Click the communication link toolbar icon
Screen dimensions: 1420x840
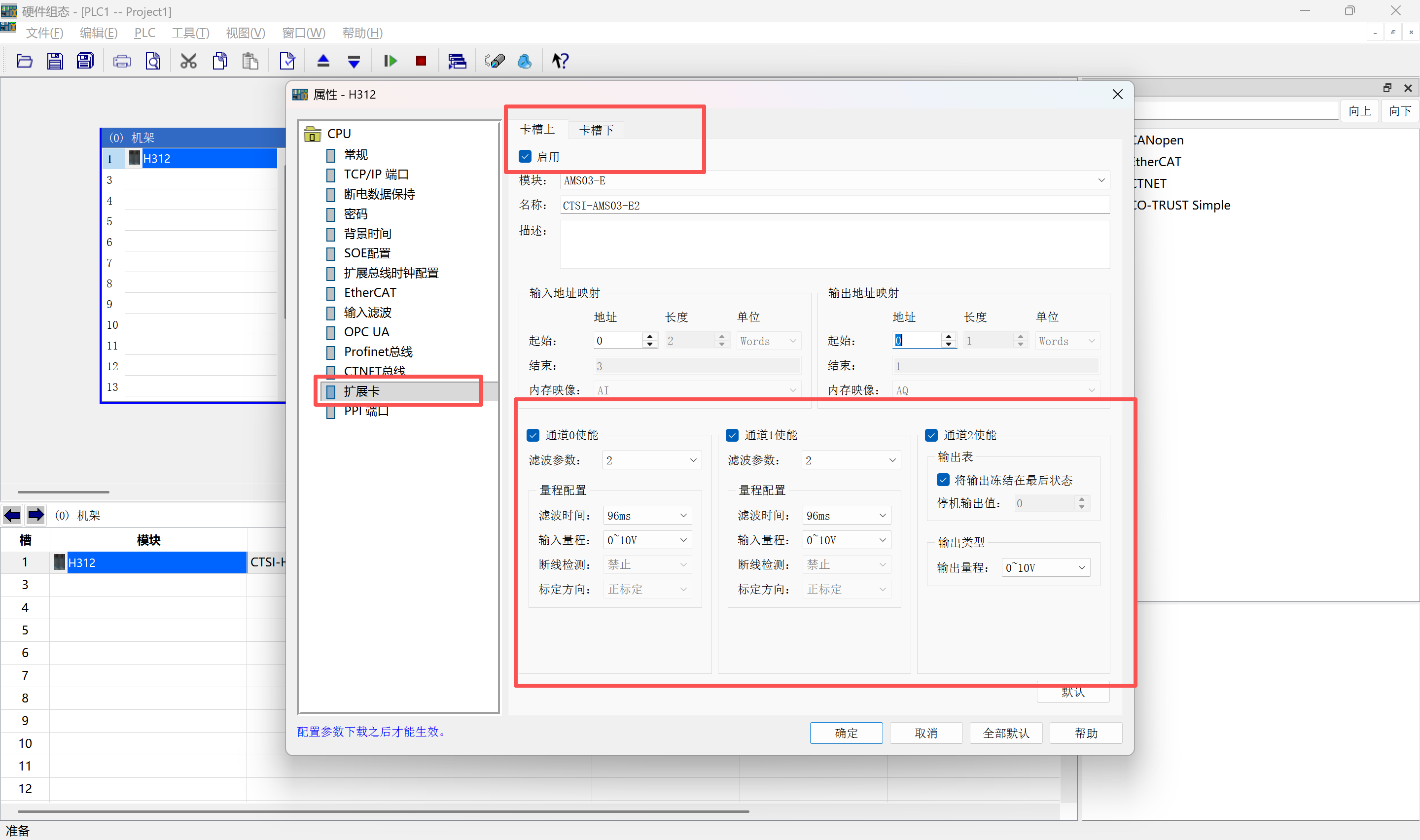(x=494, y=61)
